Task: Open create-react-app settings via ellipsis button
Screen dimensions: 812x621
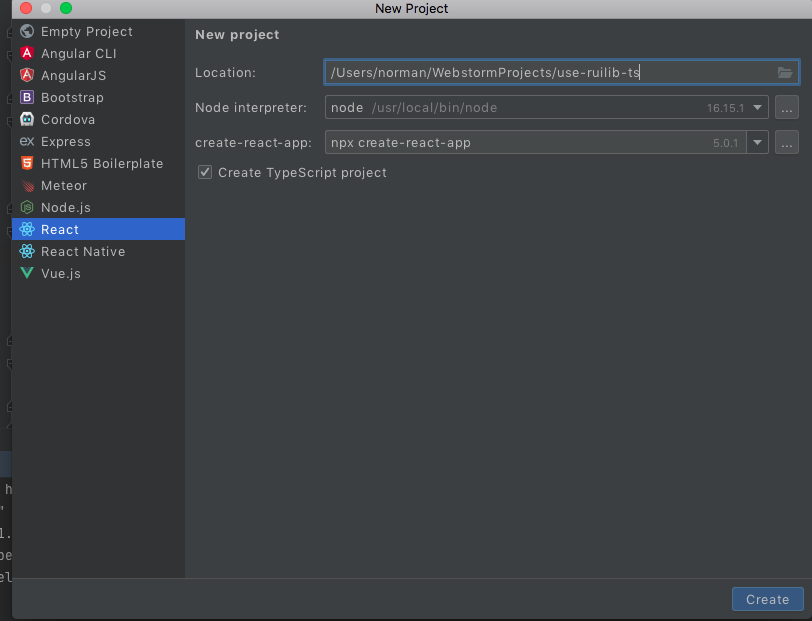Action: (787, 142)
